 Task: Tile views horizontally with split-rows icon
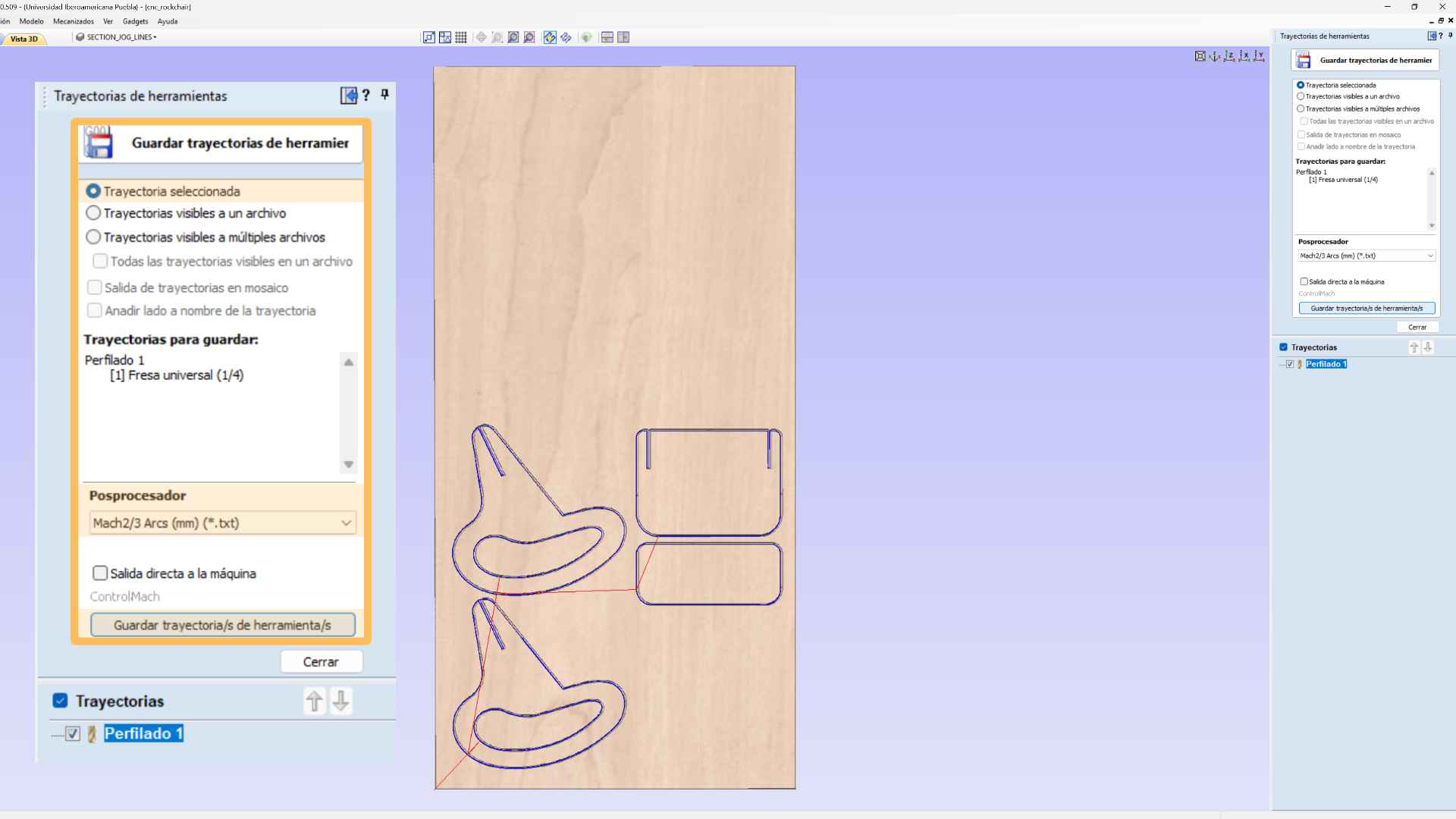point(607,37)
